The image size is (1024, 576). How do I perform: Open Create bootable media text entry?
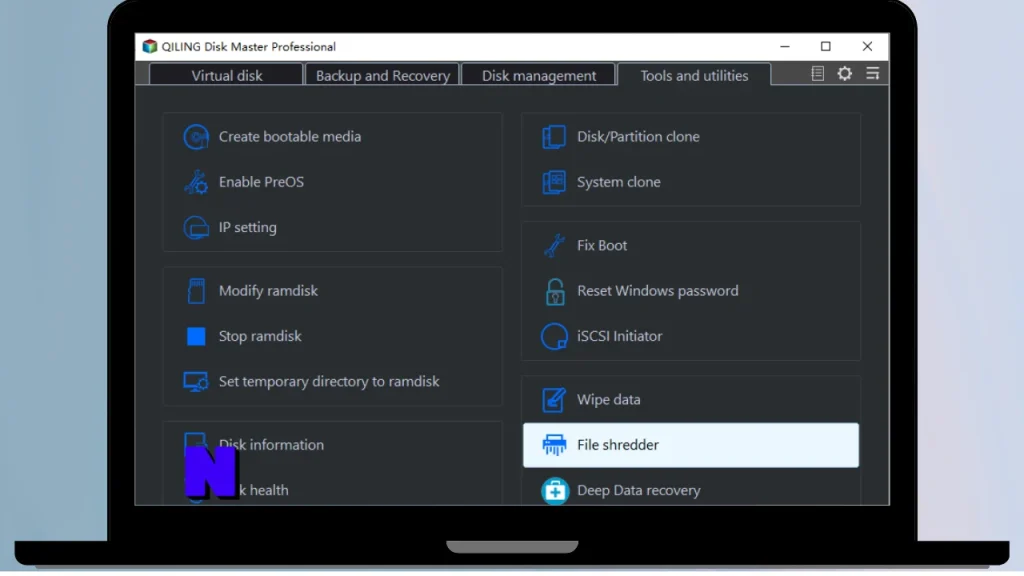pyautogui.click(x=290, y=136)
